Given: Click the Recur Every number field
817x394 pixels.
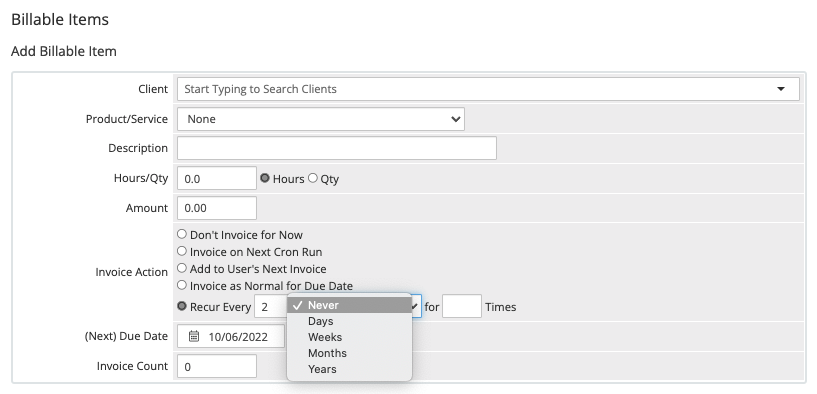Looking at the screenshot, I should pyautogui.click(x=270, y=306).
